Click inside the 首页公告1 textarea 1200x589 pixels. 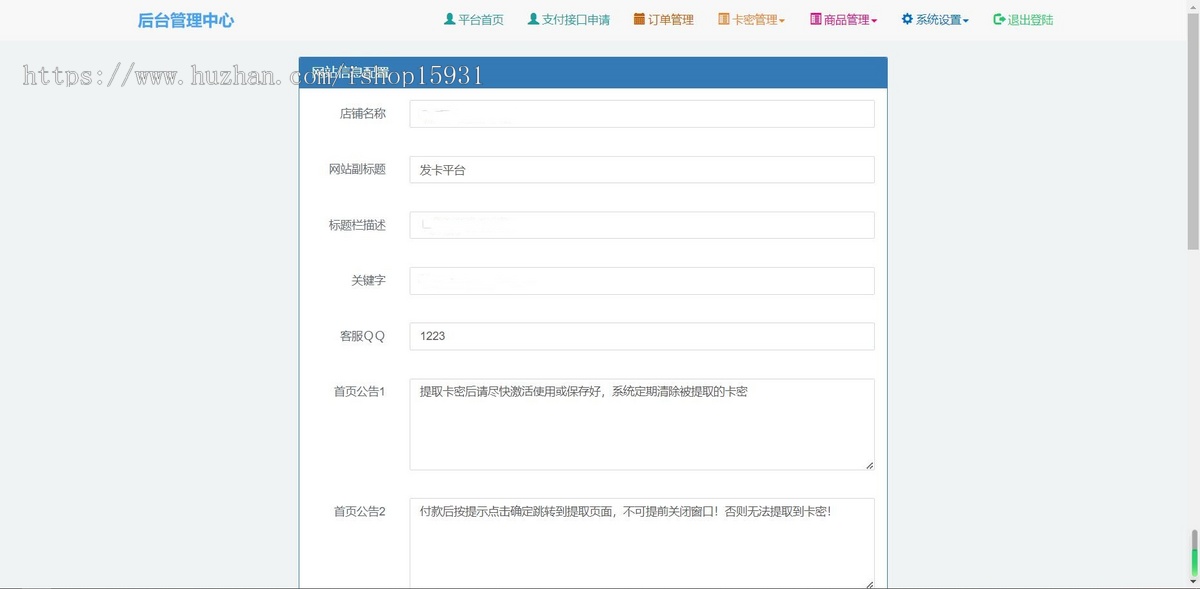tap(642, 424)
